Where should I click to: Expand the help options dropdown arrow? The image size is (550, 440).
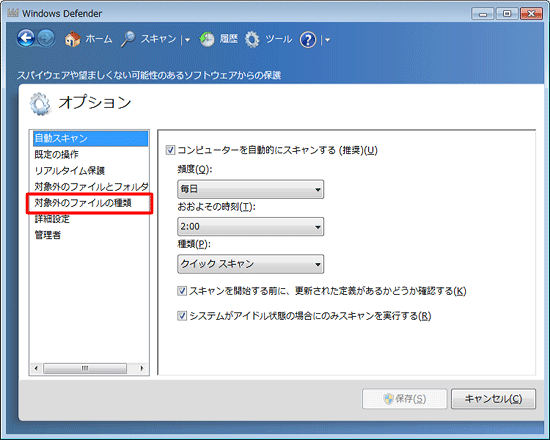tap(327, 40)
